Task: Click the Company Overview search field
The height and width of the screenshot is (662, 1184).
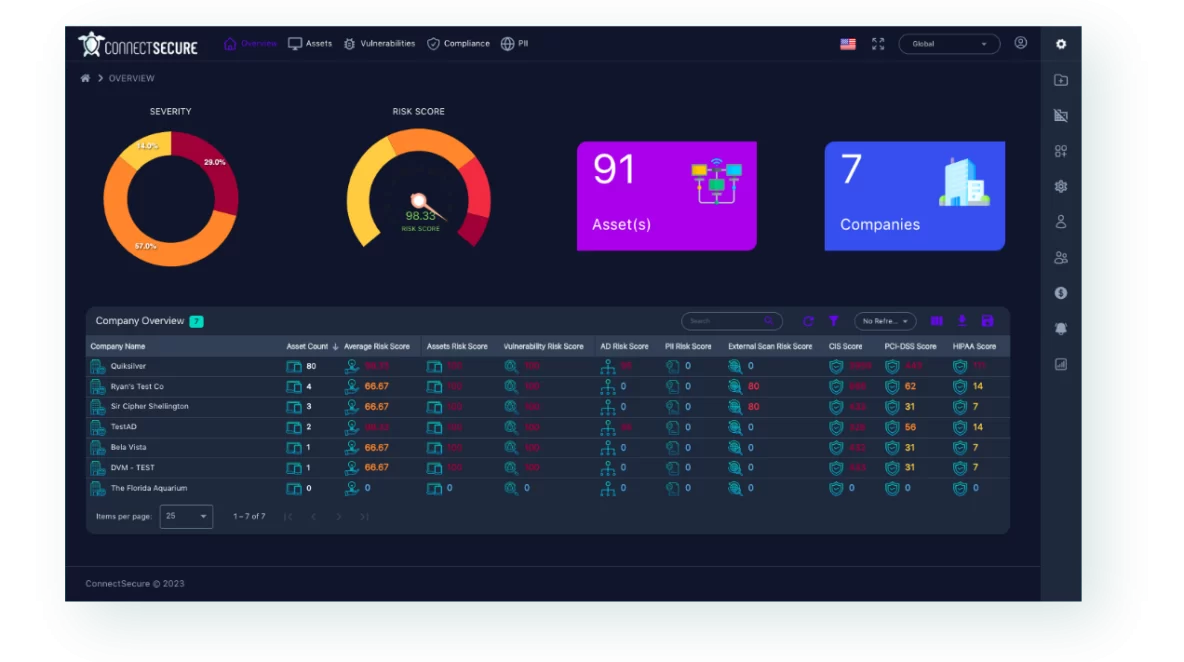Action: [x=725, y=321]
